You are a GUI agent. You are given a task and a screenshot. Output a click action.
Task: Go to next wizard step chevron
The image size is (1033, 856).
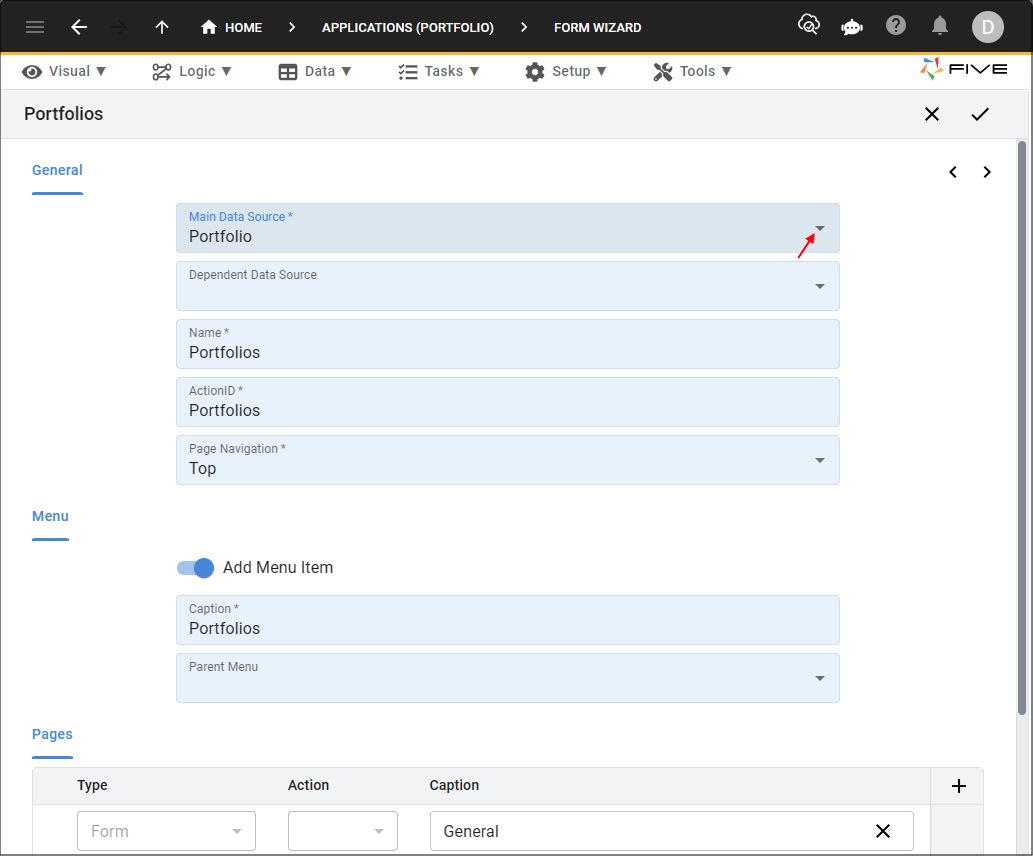coord(986,172)
